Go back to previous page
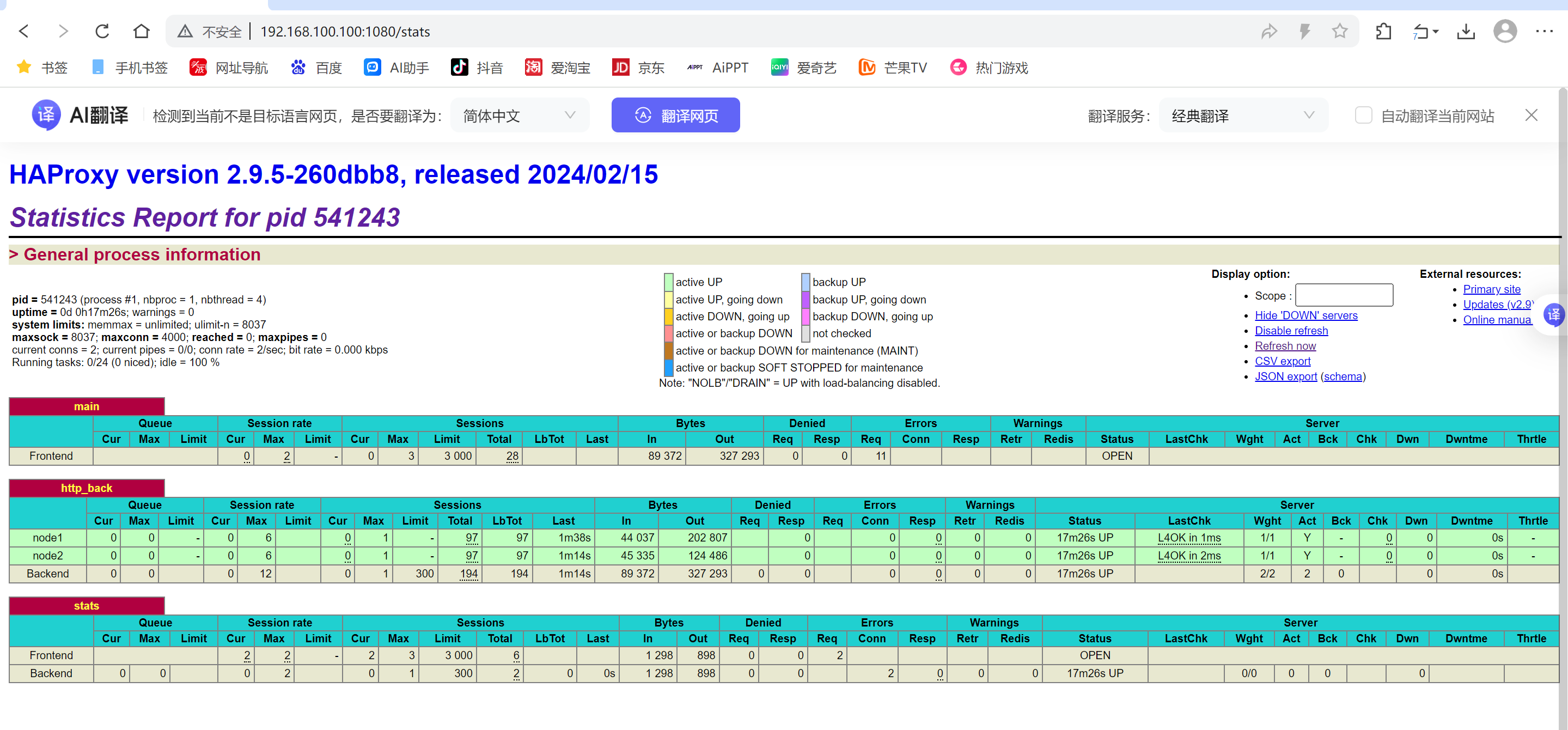This screenshot has height=730, width=1568. (25, 31)
